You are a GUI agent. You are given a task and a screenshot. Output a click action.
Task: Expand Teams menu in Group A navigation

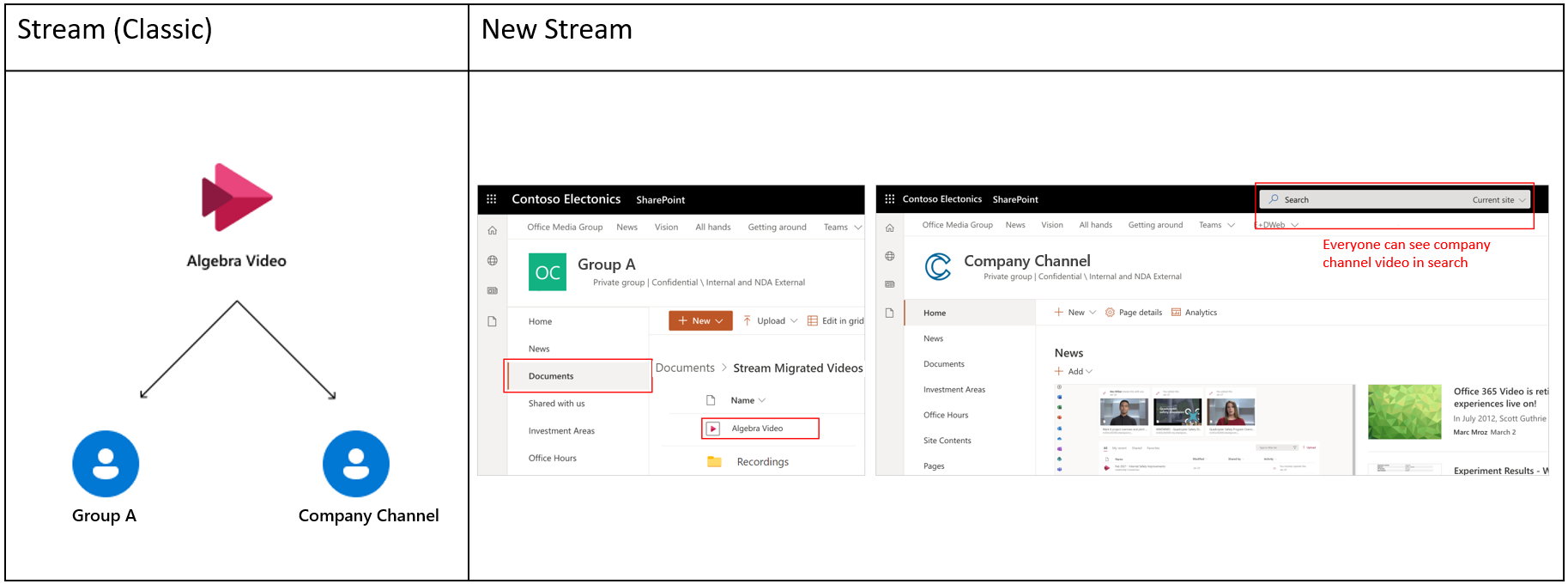pos(857,228)
